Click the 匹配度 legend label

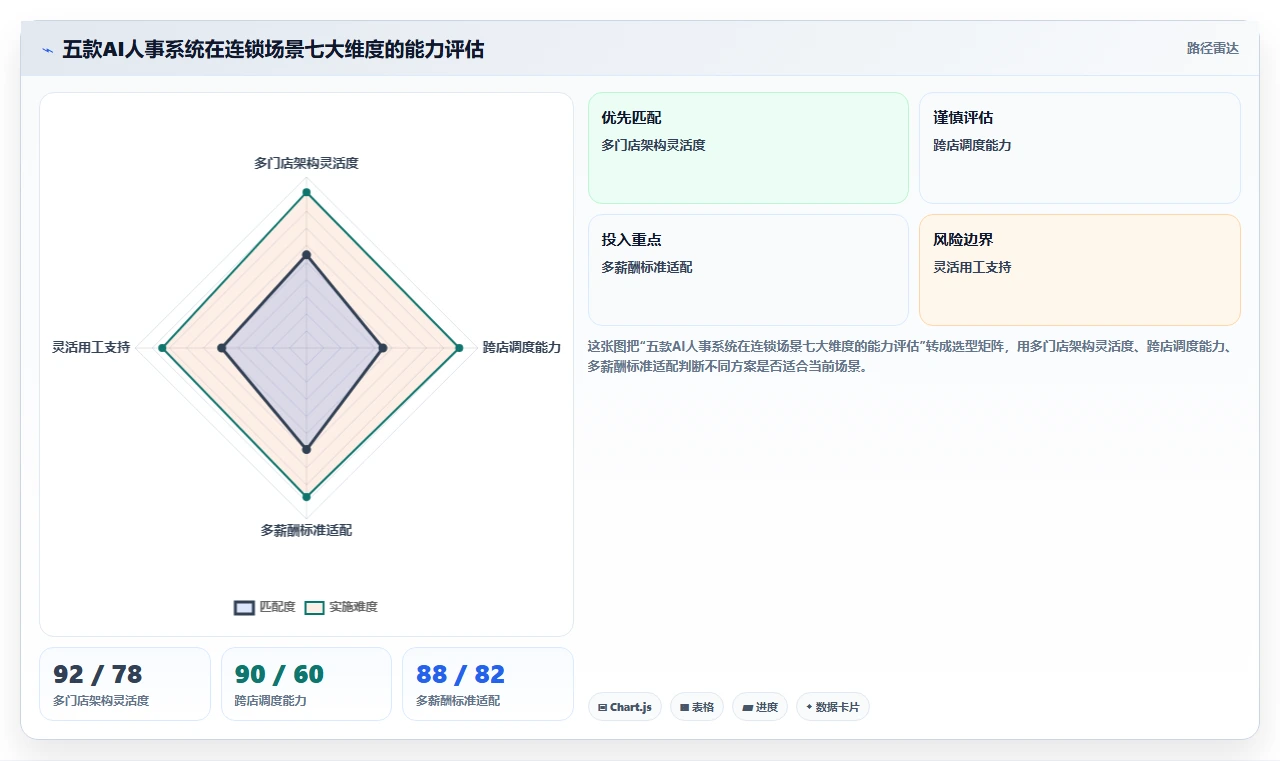(x=277, y=607)
